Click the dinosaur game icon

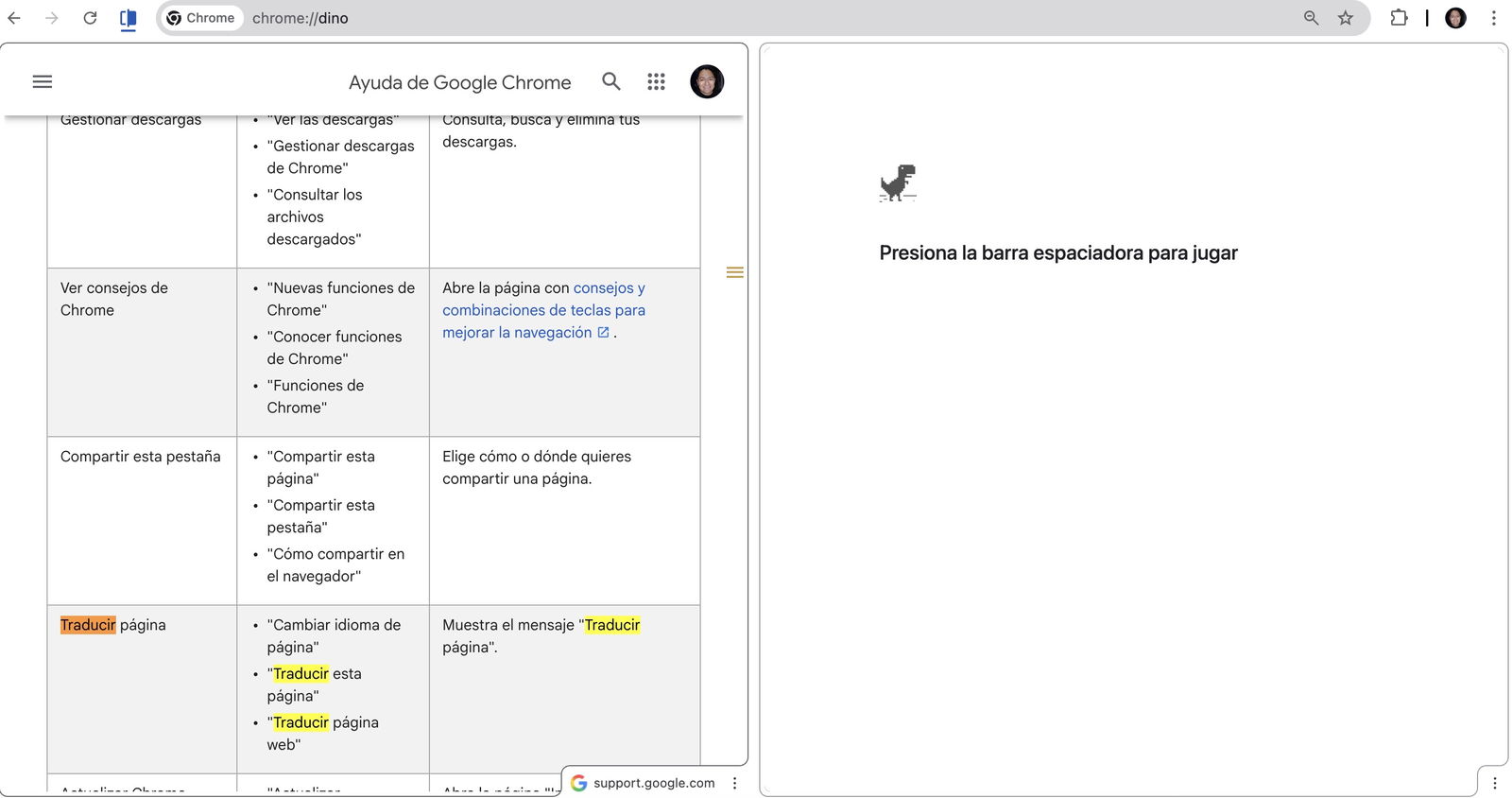pyautogui.click(x=898, y=183)
